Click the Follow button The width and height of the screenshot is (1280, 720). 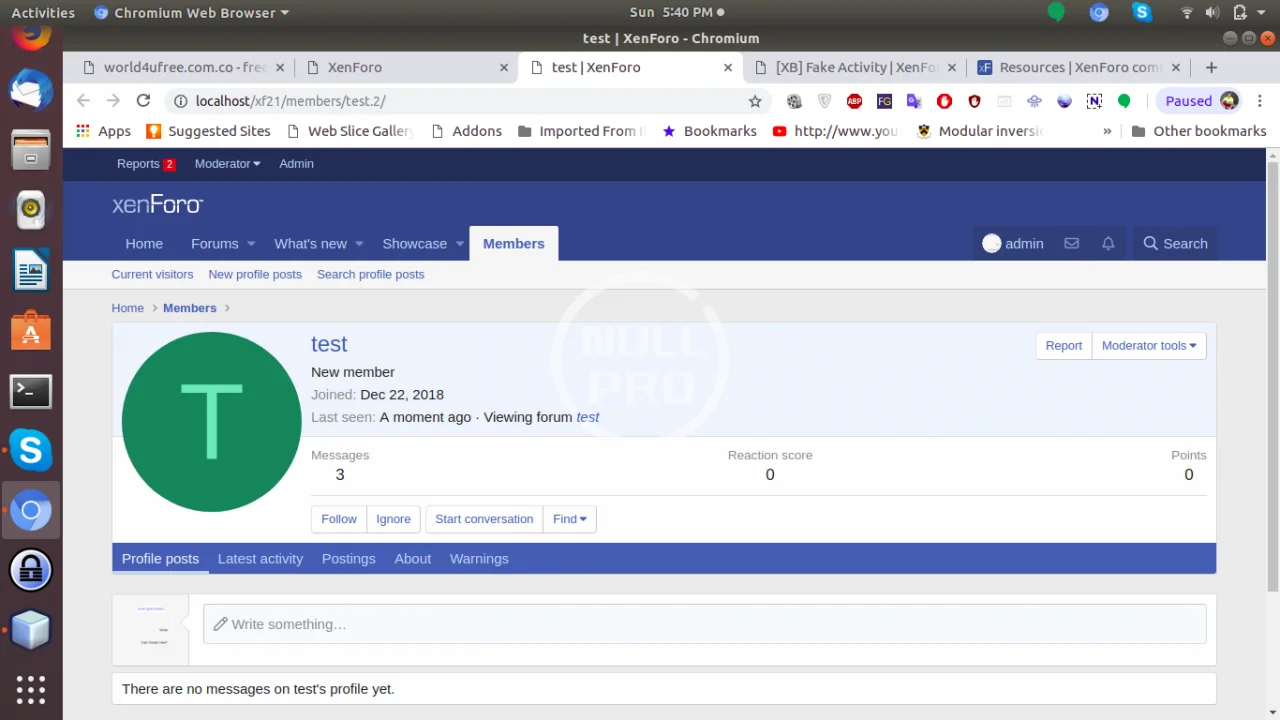point(338,519)
